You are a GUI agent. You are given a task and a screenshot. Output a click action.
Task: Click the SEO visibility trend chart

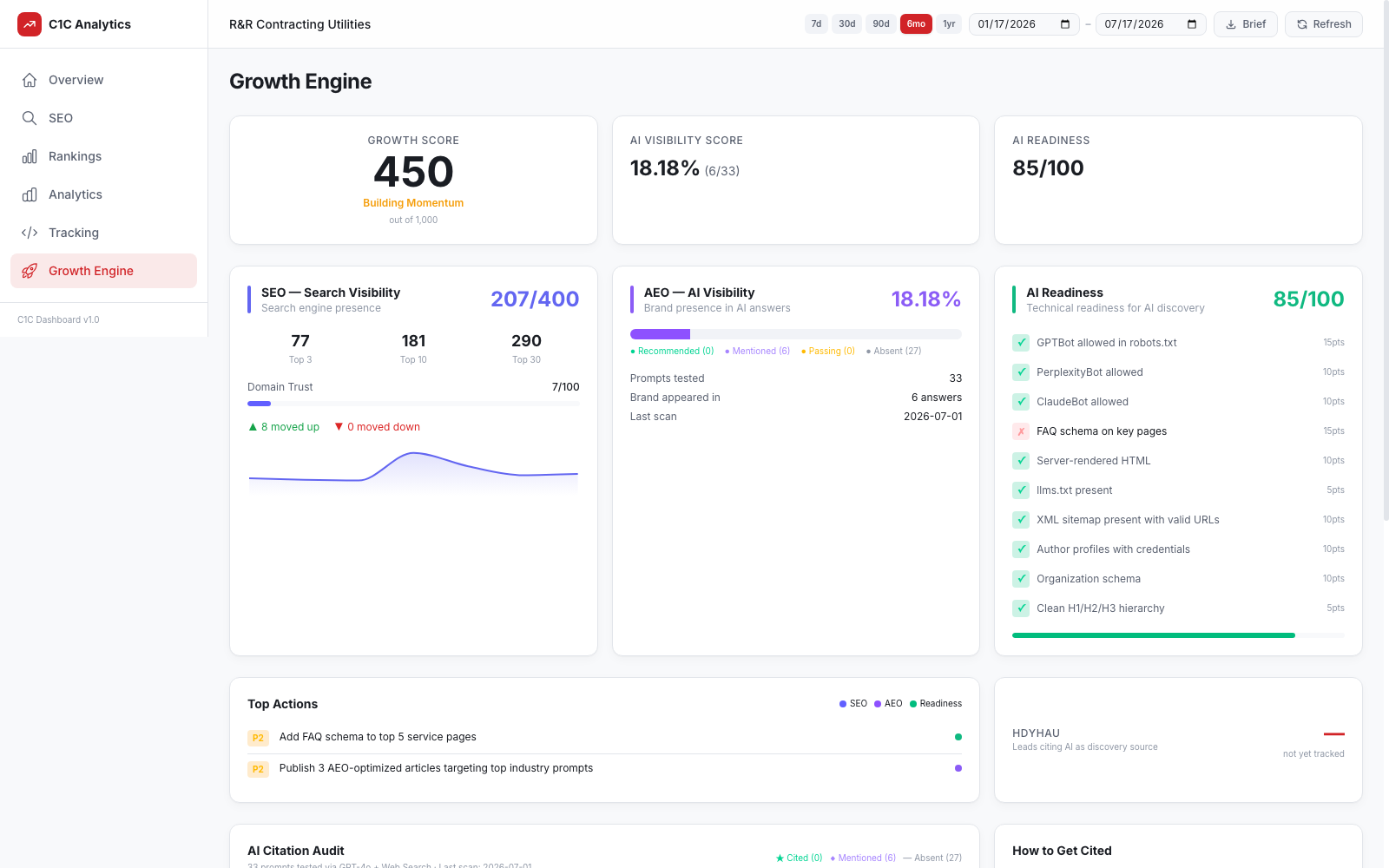[x=413, y=471]
